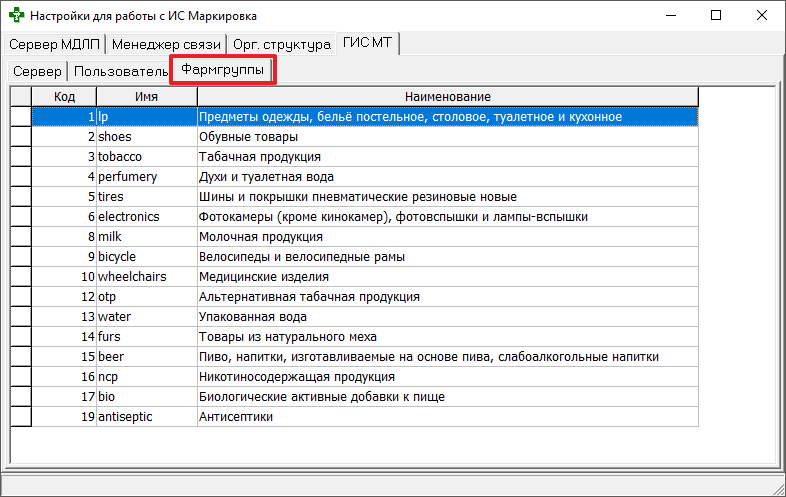Switch to the Сервер sub-tab

pos(38,72)
